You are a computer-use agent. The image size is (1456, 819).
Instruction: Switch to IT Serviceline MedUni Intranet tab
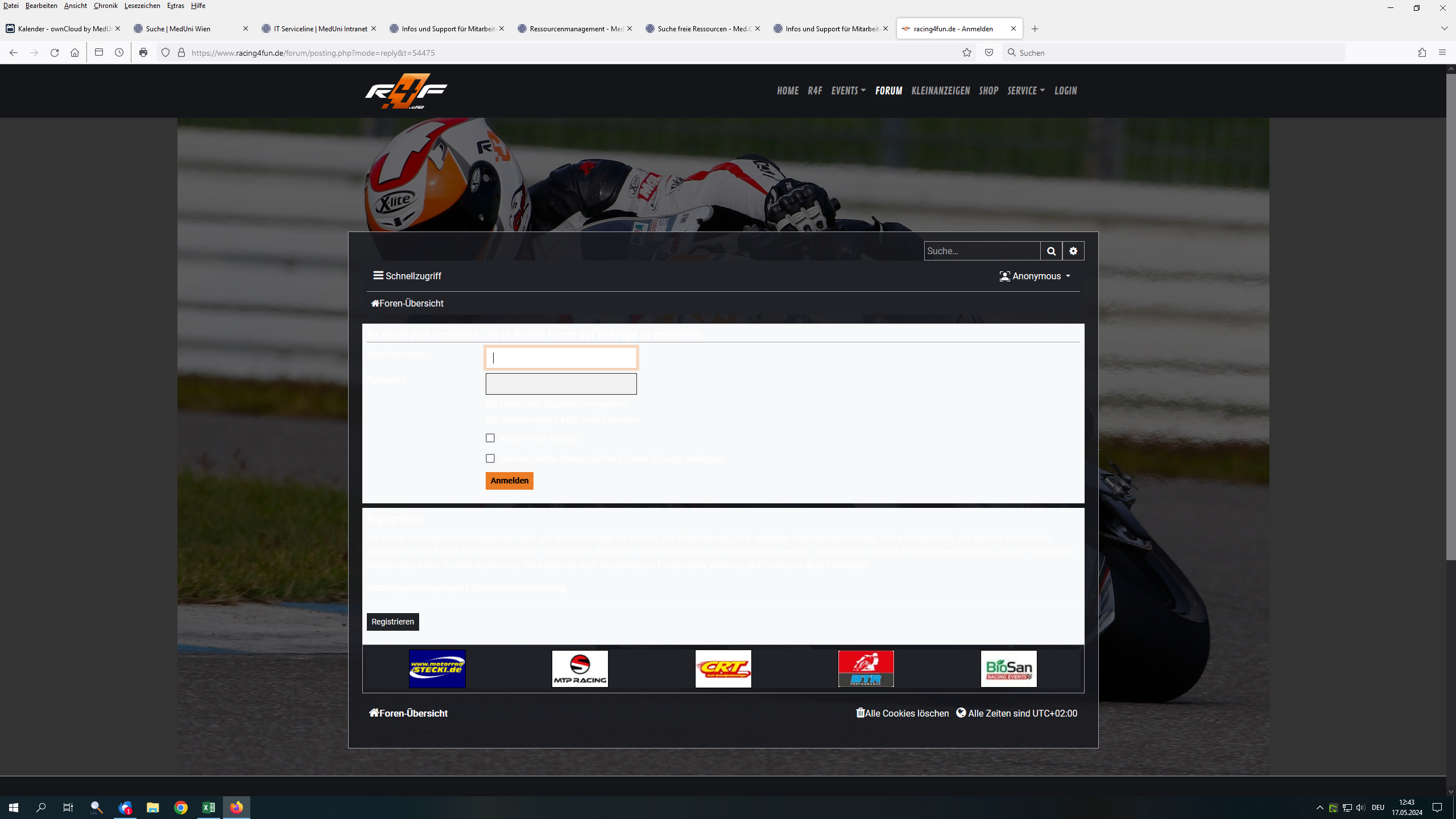pos(320,29)
